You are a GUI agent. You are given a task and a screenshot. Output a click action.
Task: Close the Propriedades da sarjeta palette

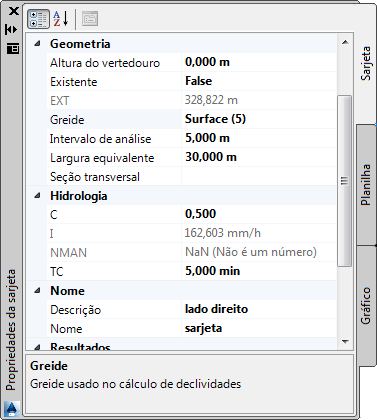point(14,11)
